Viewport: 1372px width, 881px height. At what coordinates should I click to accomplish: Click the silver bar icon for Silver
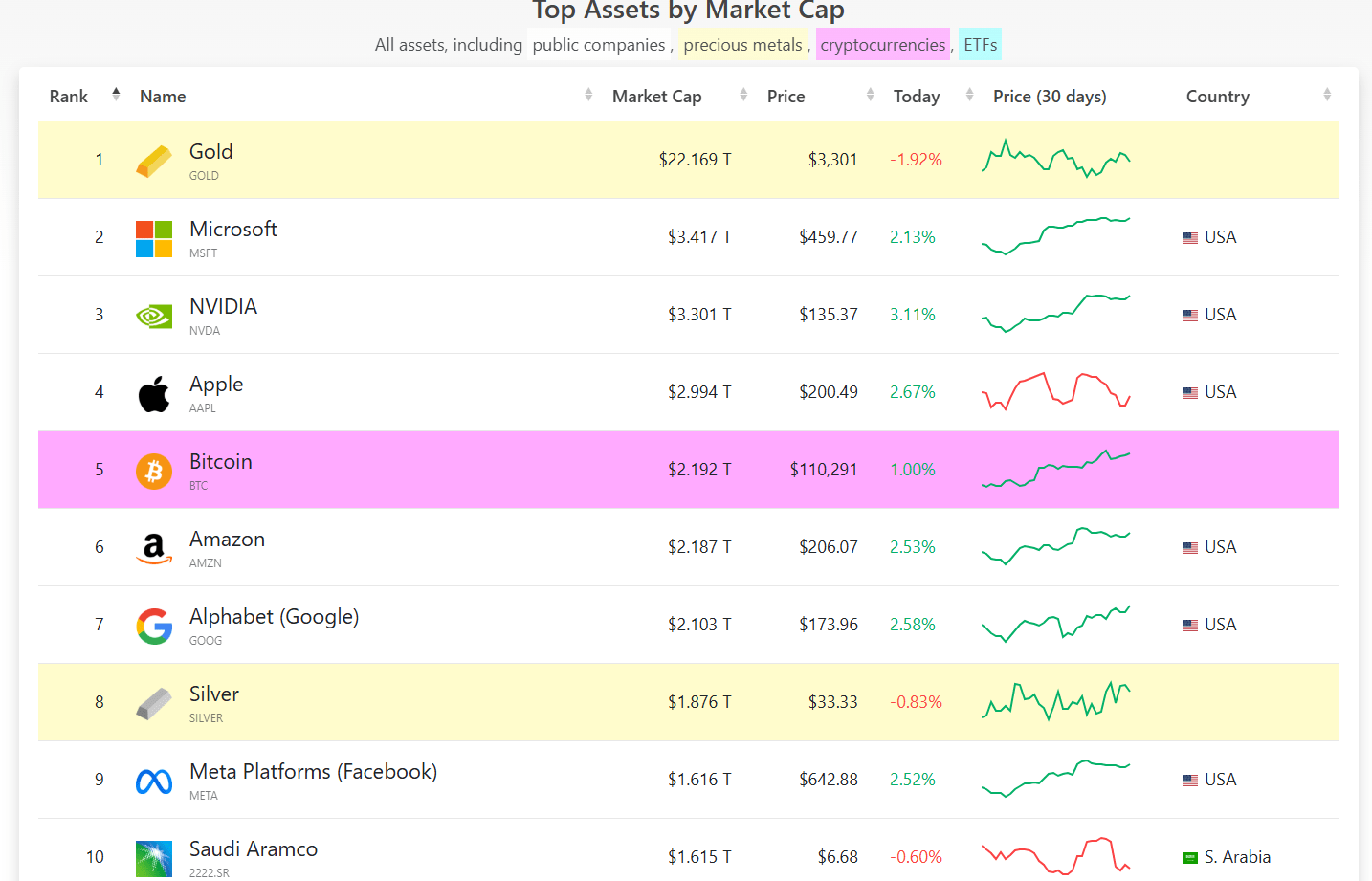[153, 703]
